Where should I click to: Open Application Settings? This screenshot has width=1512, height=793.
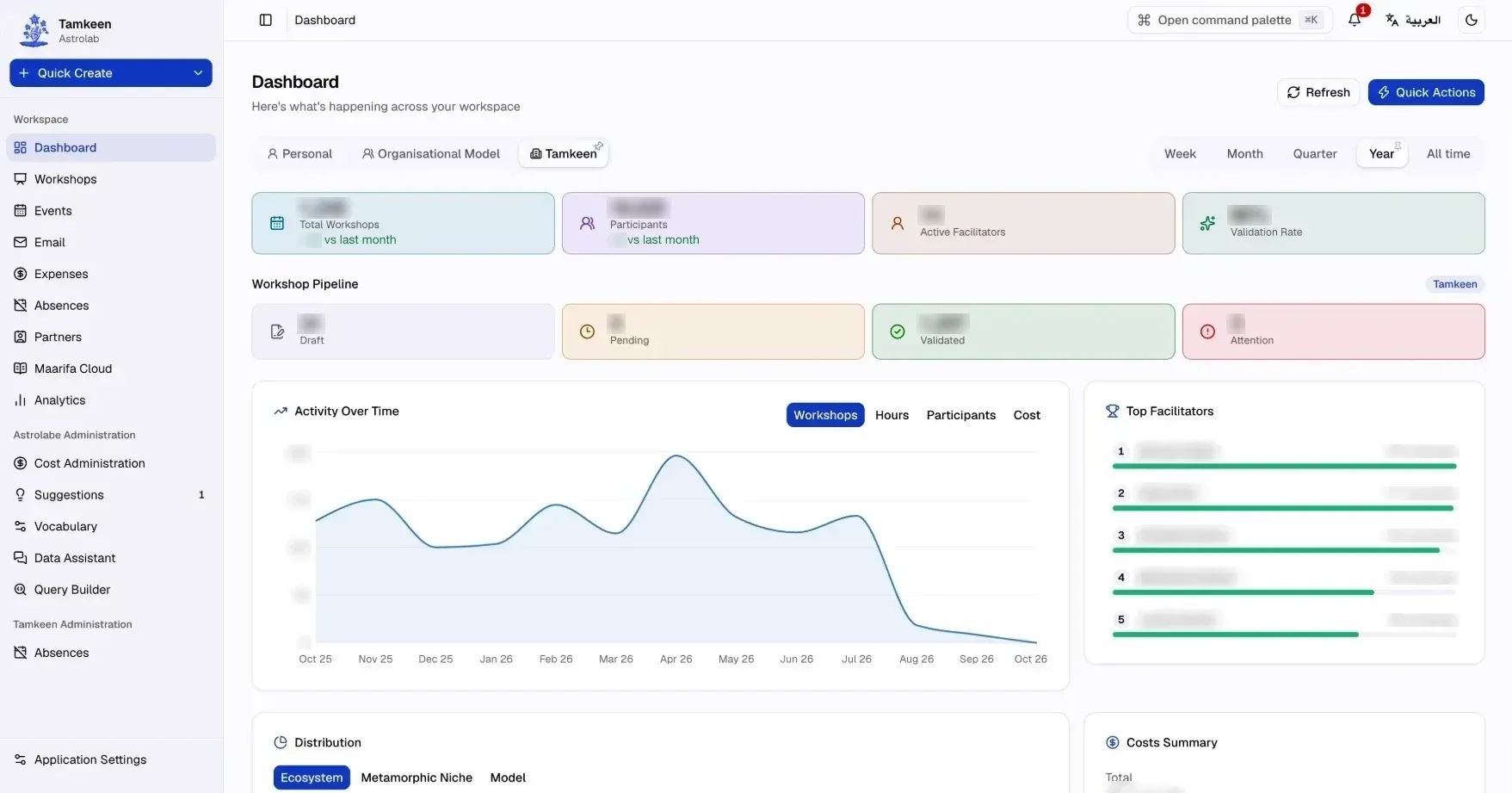(x=111, y=759)
